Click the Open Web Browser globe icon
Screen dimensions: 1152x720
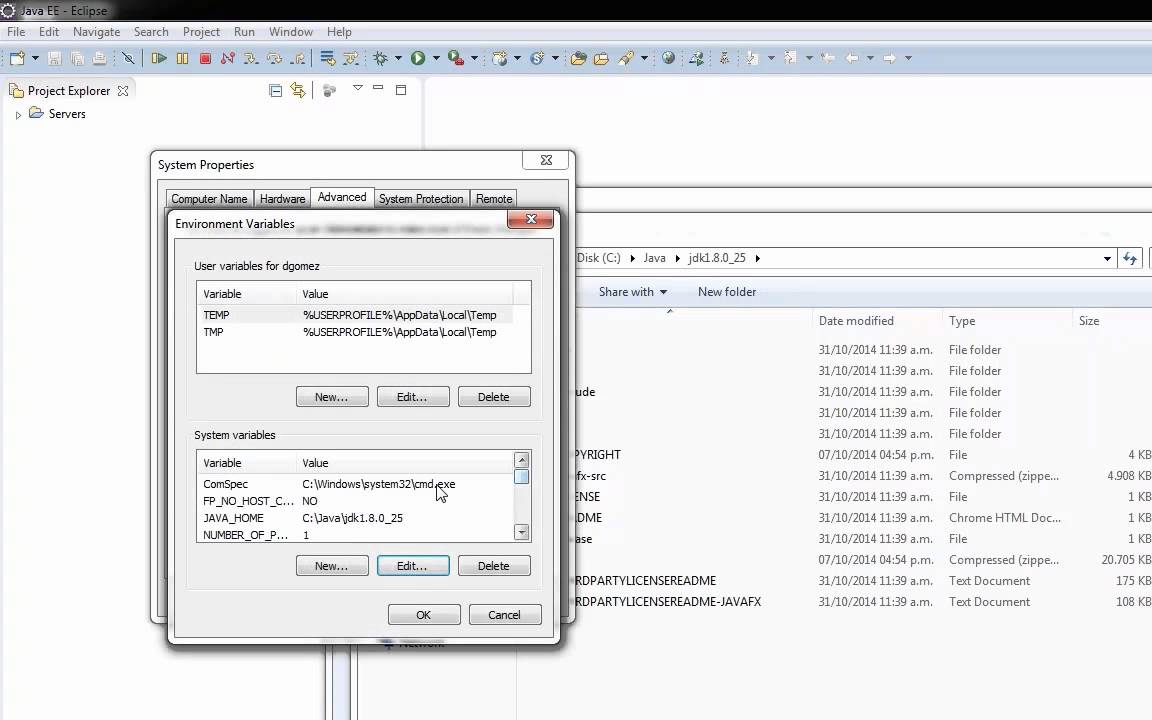(668, 57)
